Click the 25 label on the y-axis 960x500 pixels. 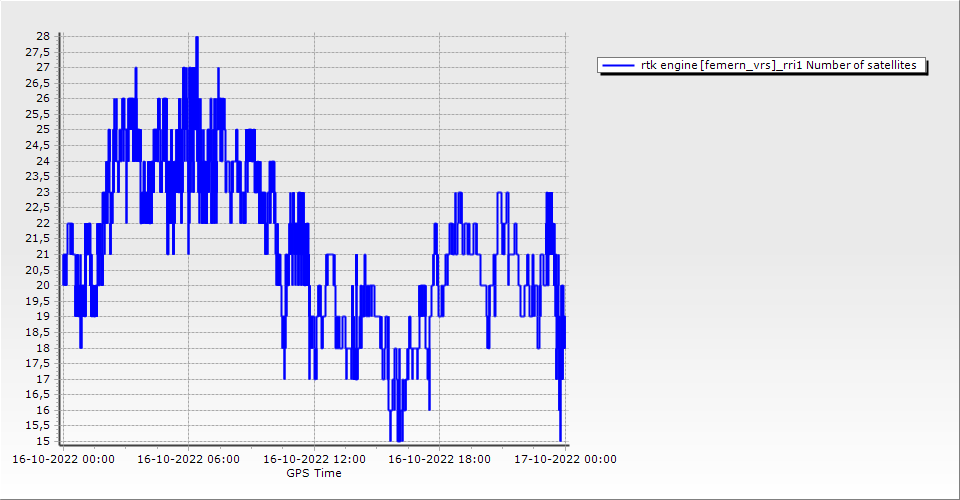pos(43,130)
